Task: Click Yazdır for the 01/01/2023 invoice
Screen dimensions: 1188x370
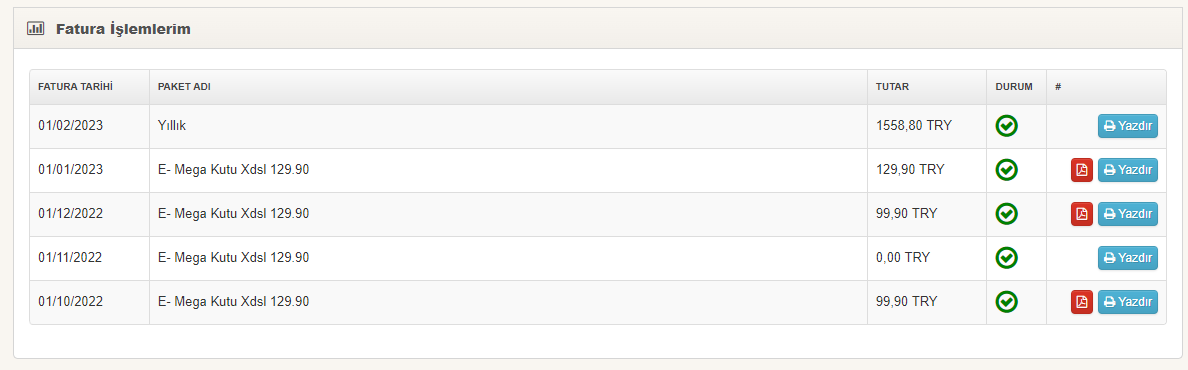Action: (x=1127, y=170)
